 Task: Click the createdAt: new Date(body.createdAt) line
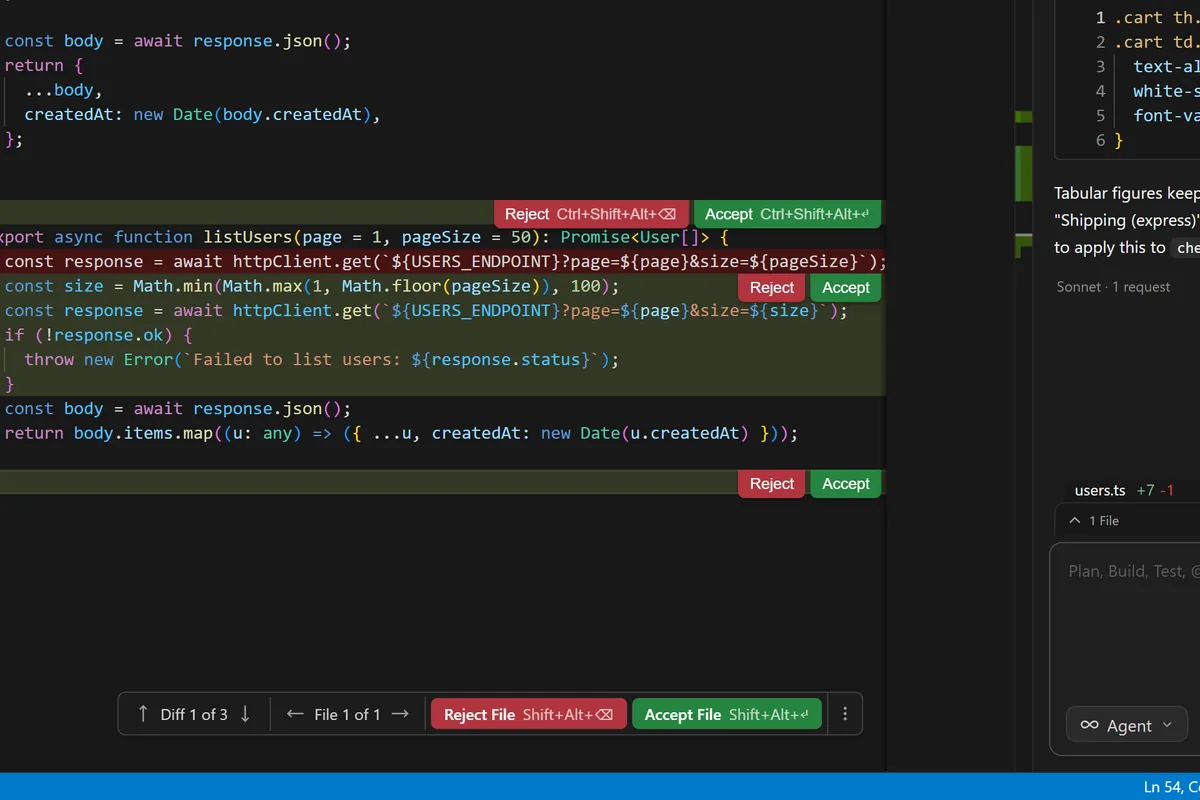point(203,114)
